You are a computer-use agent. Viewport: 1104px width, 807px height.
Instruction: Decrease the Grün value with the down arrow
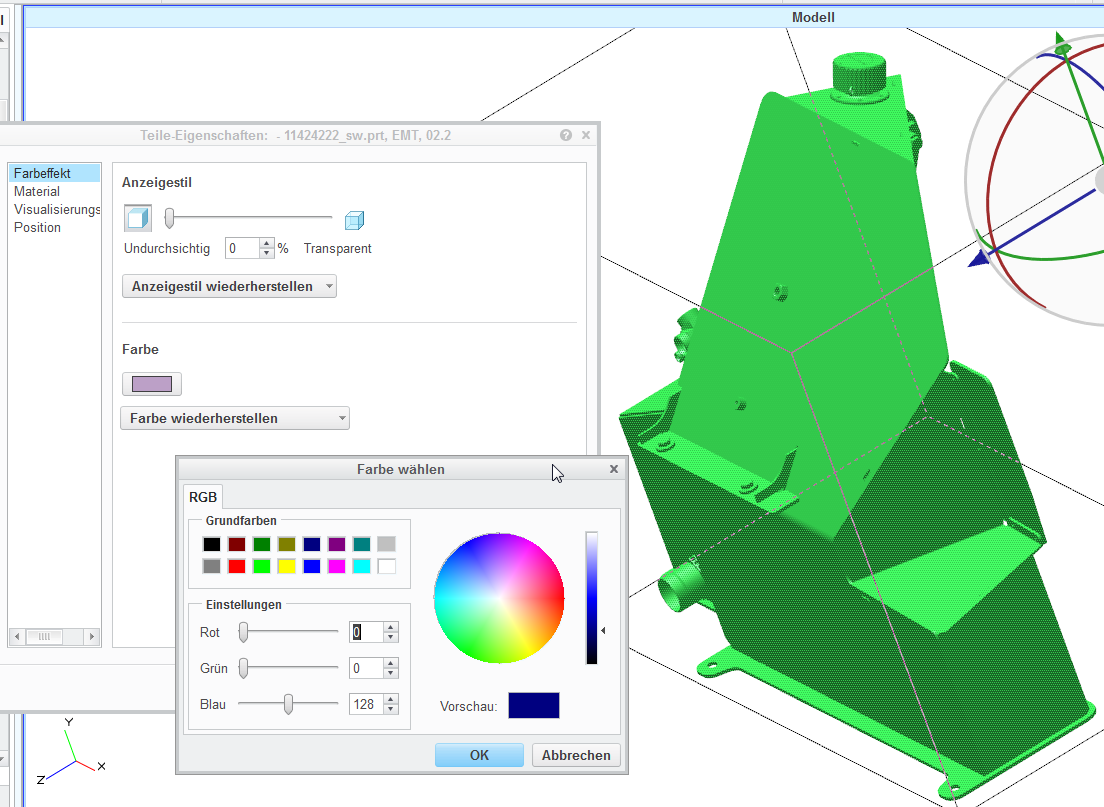[x=391, y=673]
